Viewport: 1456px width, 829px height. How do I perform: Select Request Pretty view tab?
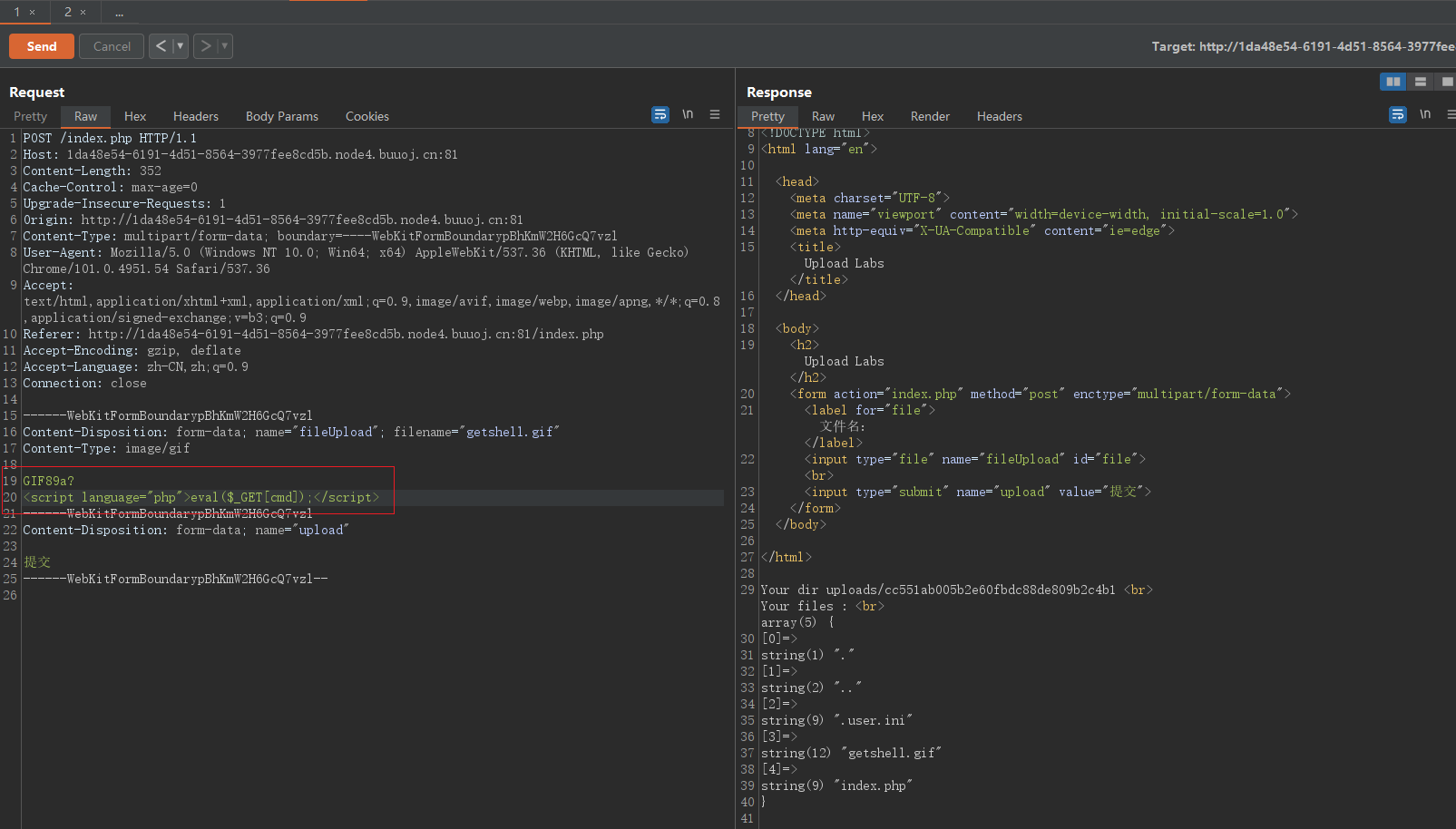pyautogui.click(x=30, y=116)
